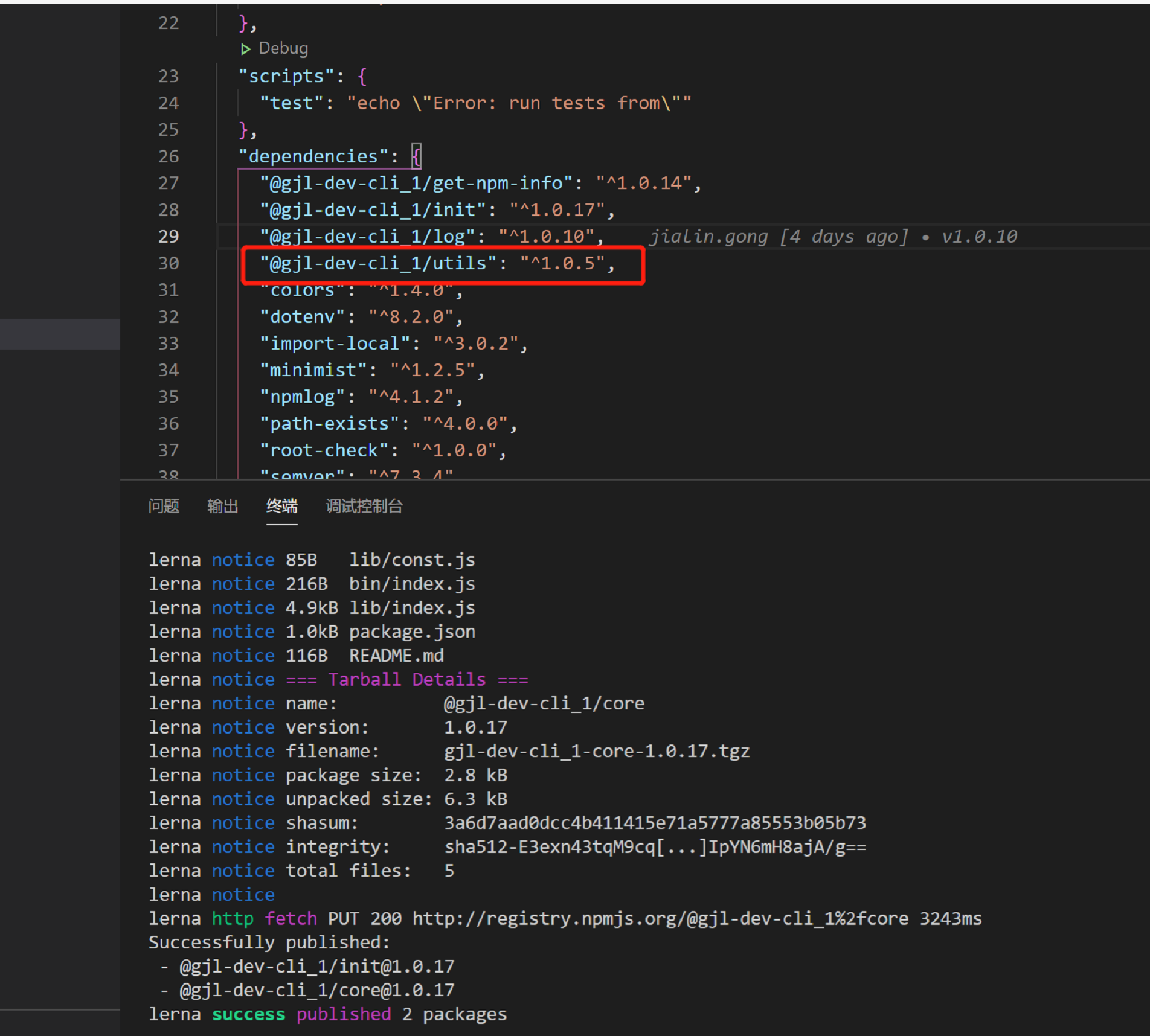The height and width of the screenshot is (1036, 1150).
Task: Click line number 23 in the gutter
Action: 169,76
